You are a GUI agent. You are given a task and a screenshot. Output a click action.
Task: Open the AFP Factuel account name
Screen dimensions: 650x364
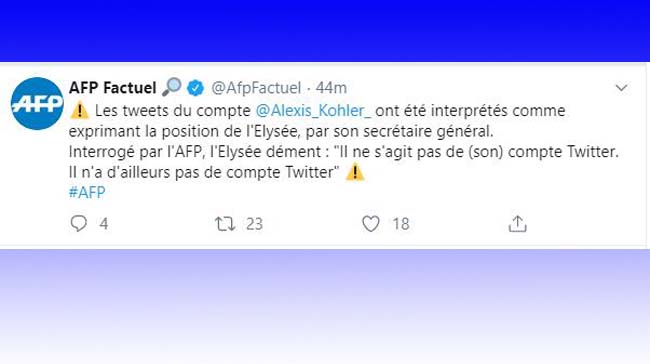coord(112,88)
